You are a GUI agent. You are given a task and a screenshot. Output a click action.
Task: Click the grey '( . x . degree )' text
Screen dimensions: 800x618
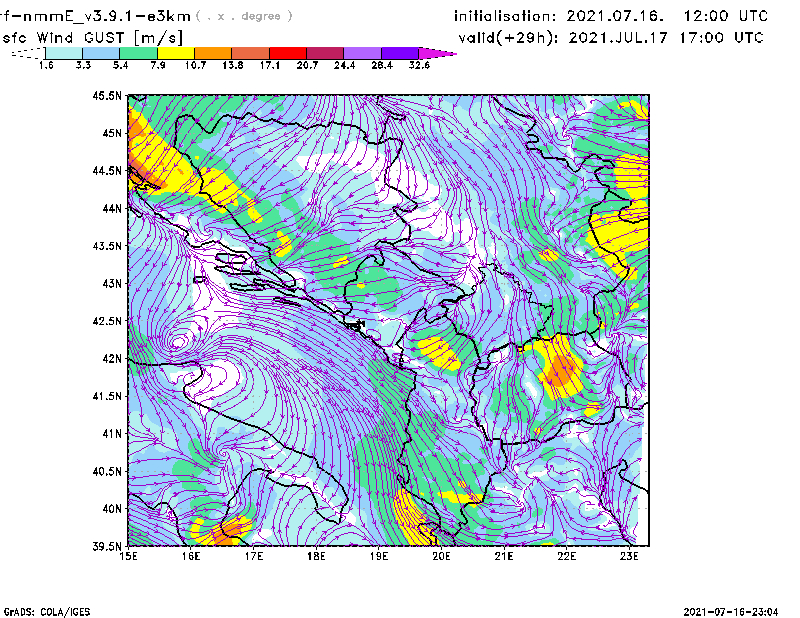pyautogui.click(x=244, y=16)
